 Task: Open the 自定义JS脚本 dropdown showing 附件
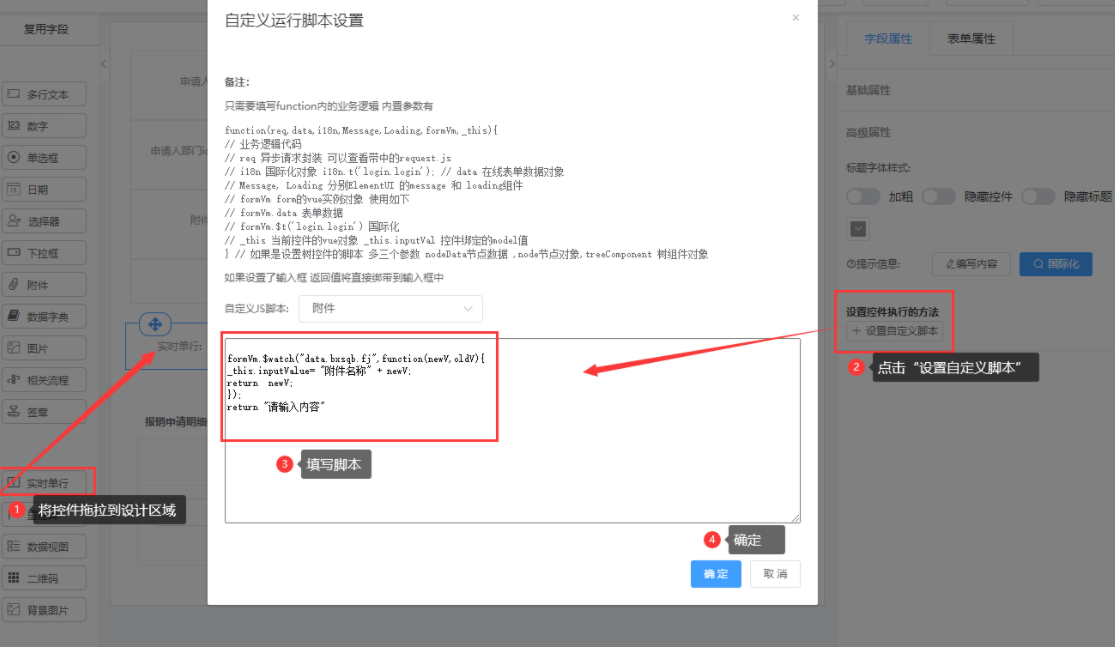point(390,309)
